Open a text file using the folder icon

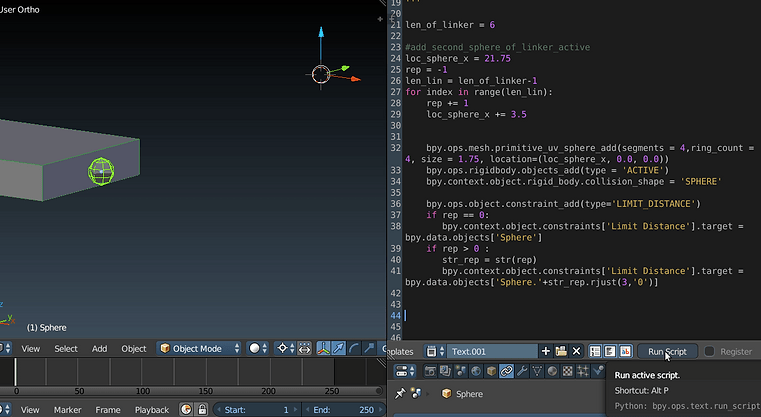pos(561,351)
